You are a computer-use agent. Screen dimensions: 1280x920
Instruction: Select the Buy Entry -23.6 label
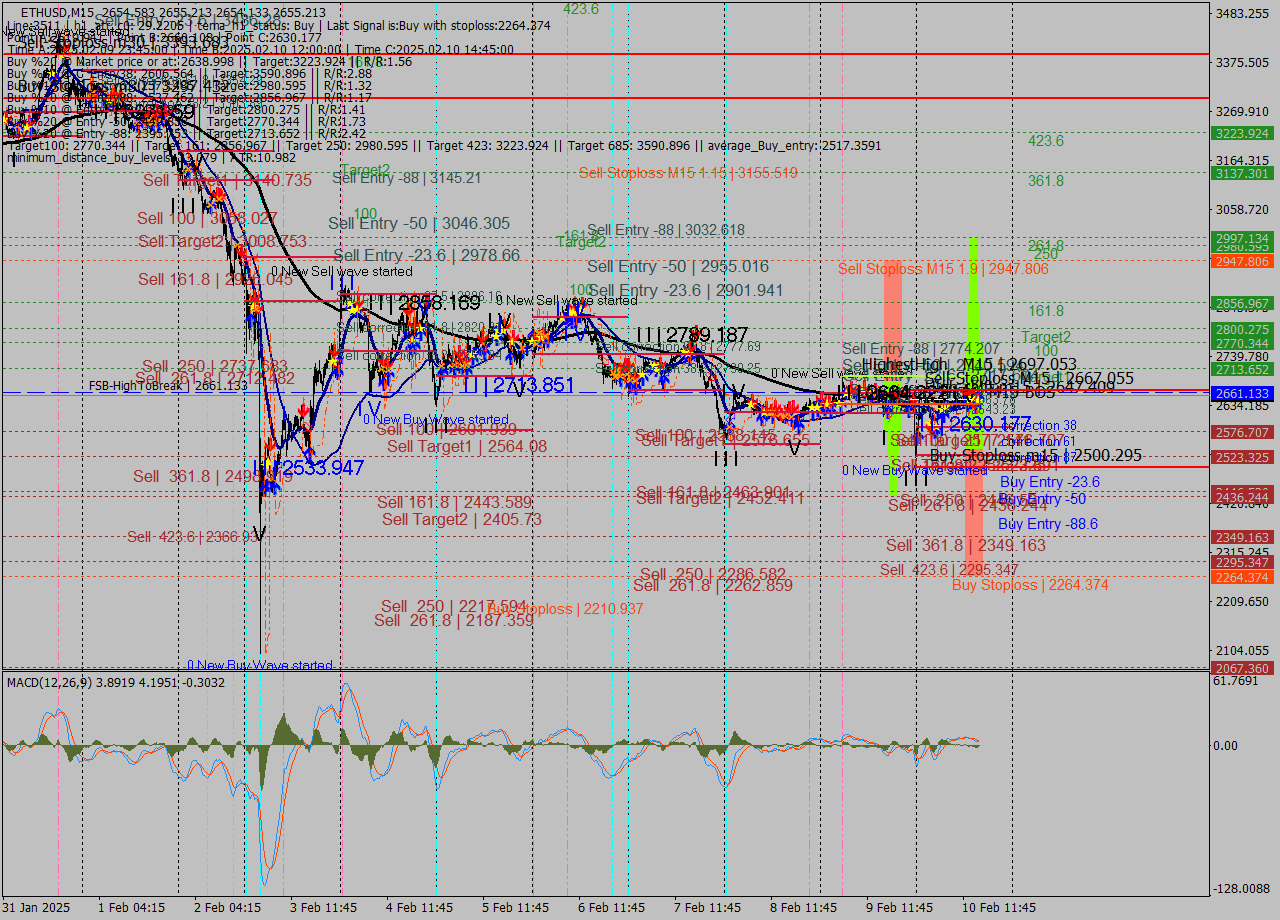point(1049,482)
